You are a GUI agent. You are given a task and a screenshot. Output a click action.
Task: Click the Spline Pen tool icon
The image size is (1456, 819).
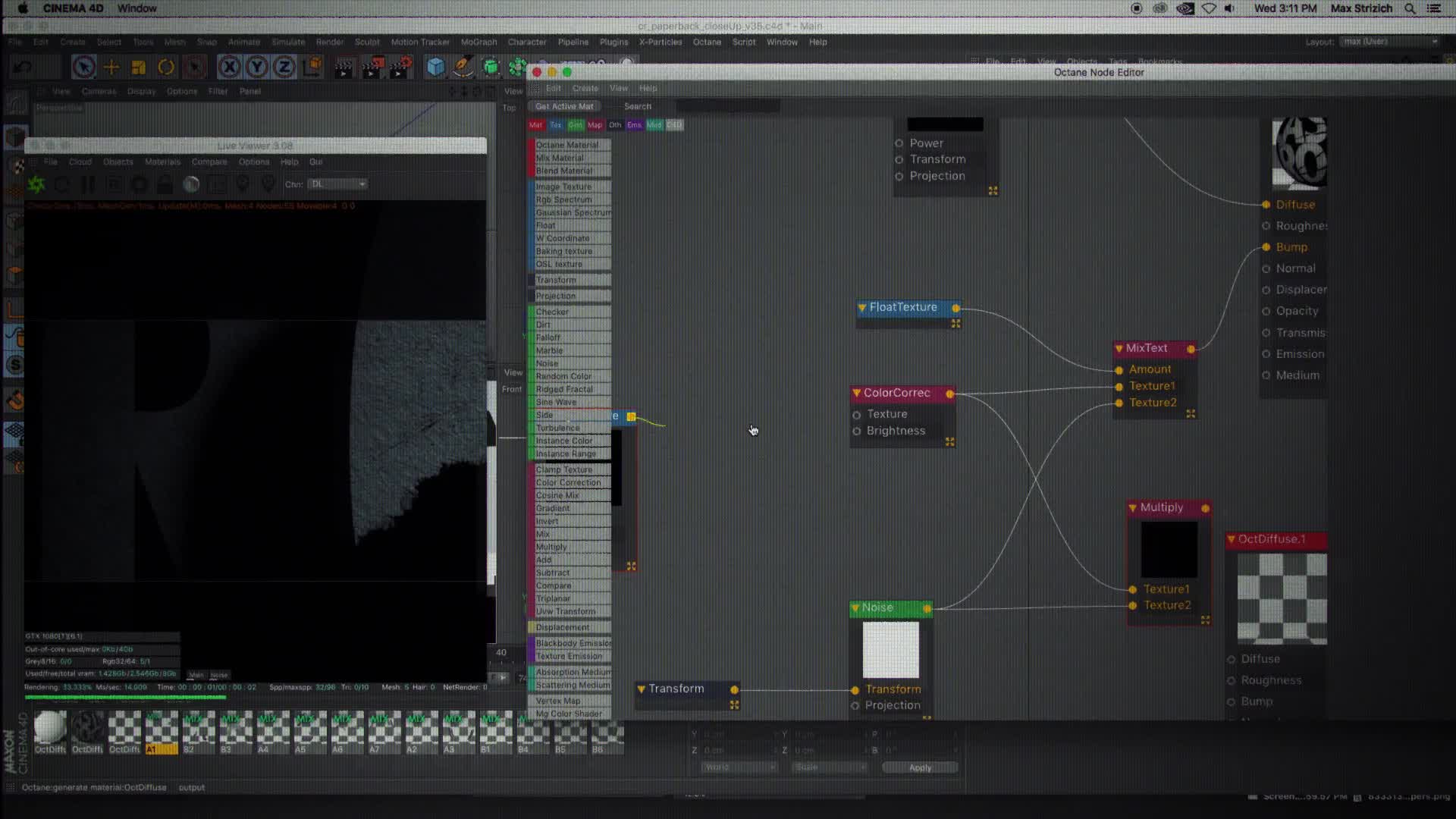(463, 68)
